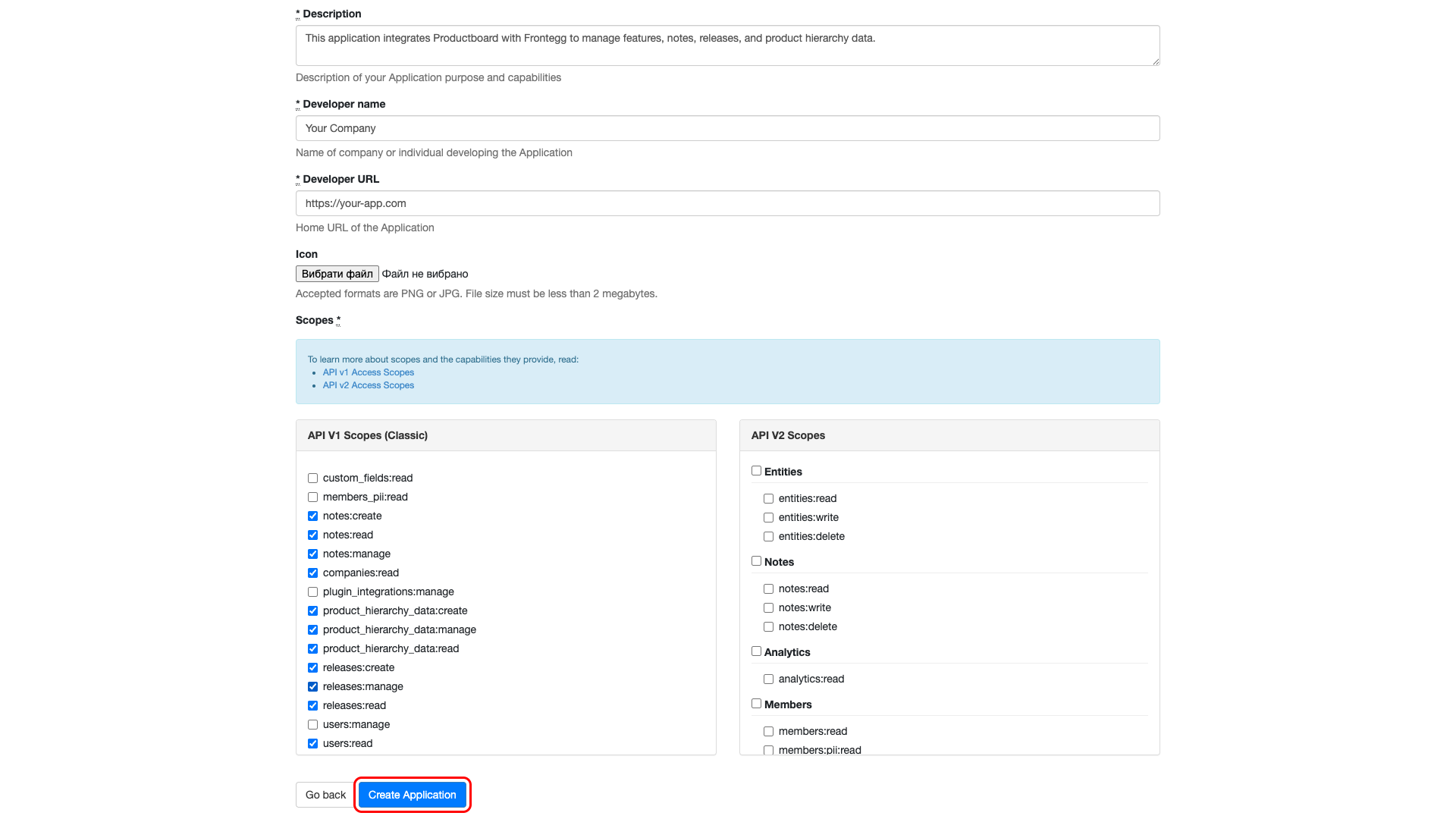
Task: Focus the Developer name field
Action: [727, 128]
